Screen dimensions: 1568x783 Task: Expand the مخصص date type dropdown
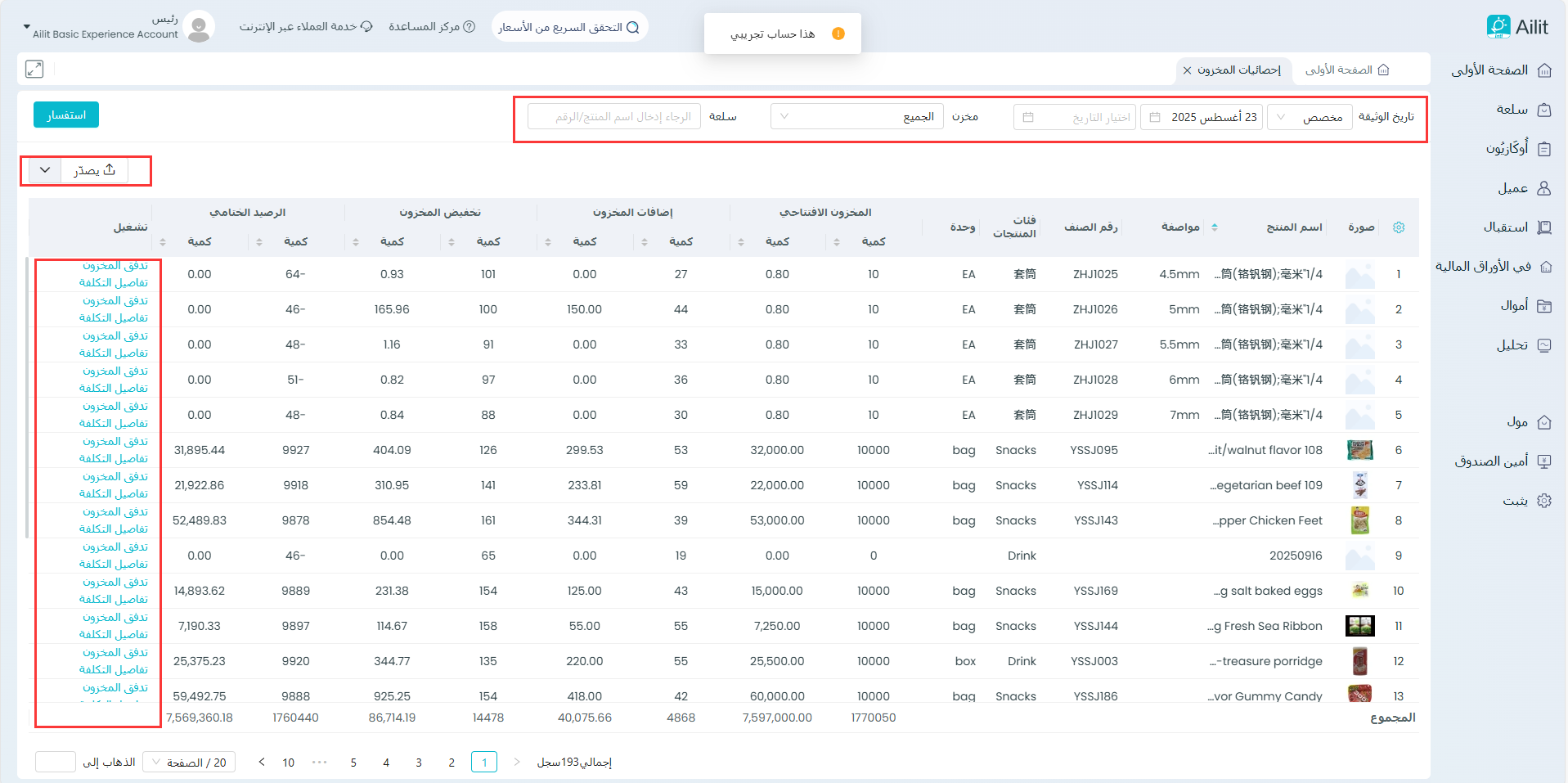point(1309,117)
